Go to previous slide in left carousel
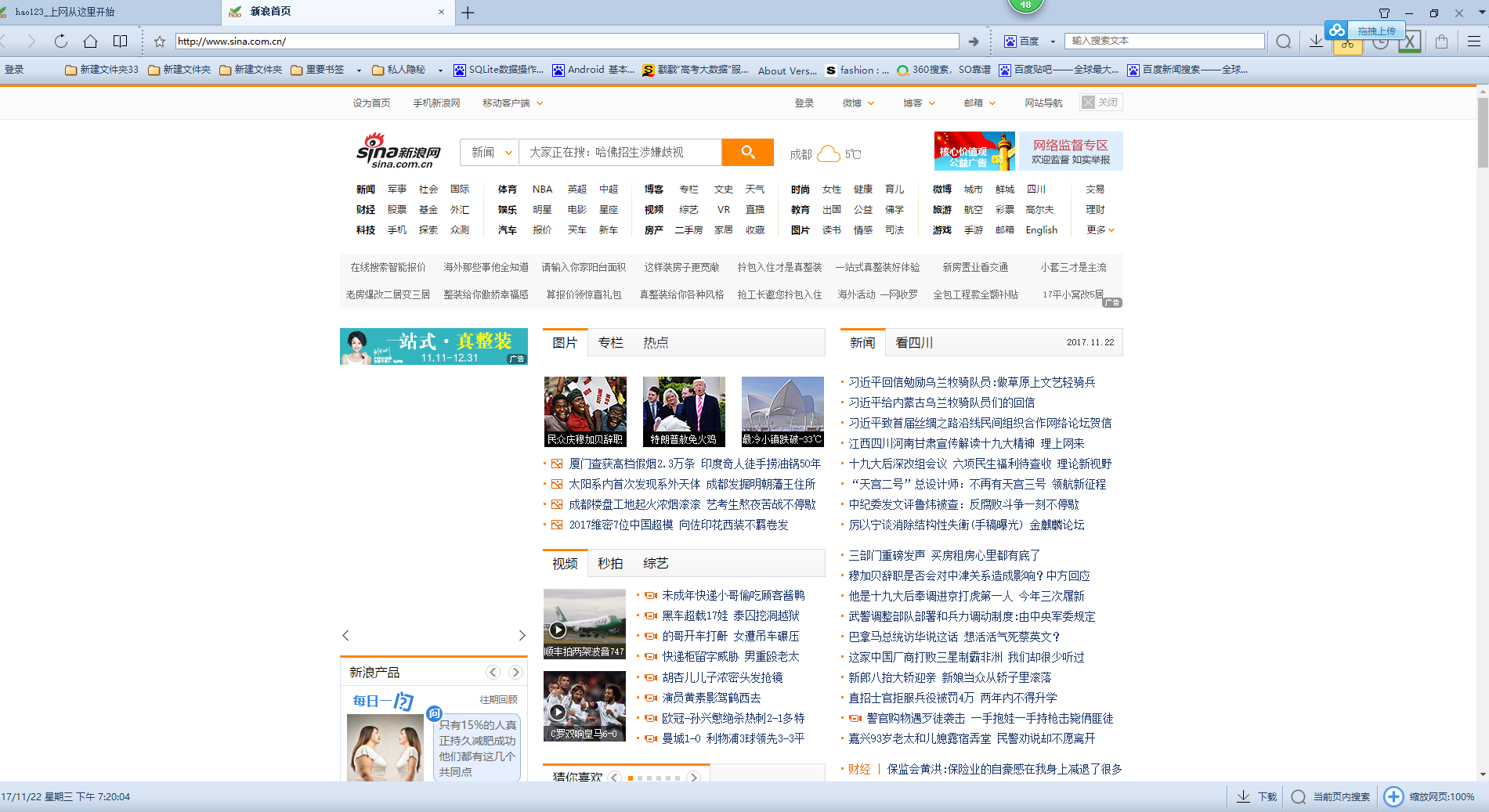 click(x=345, y=635)
